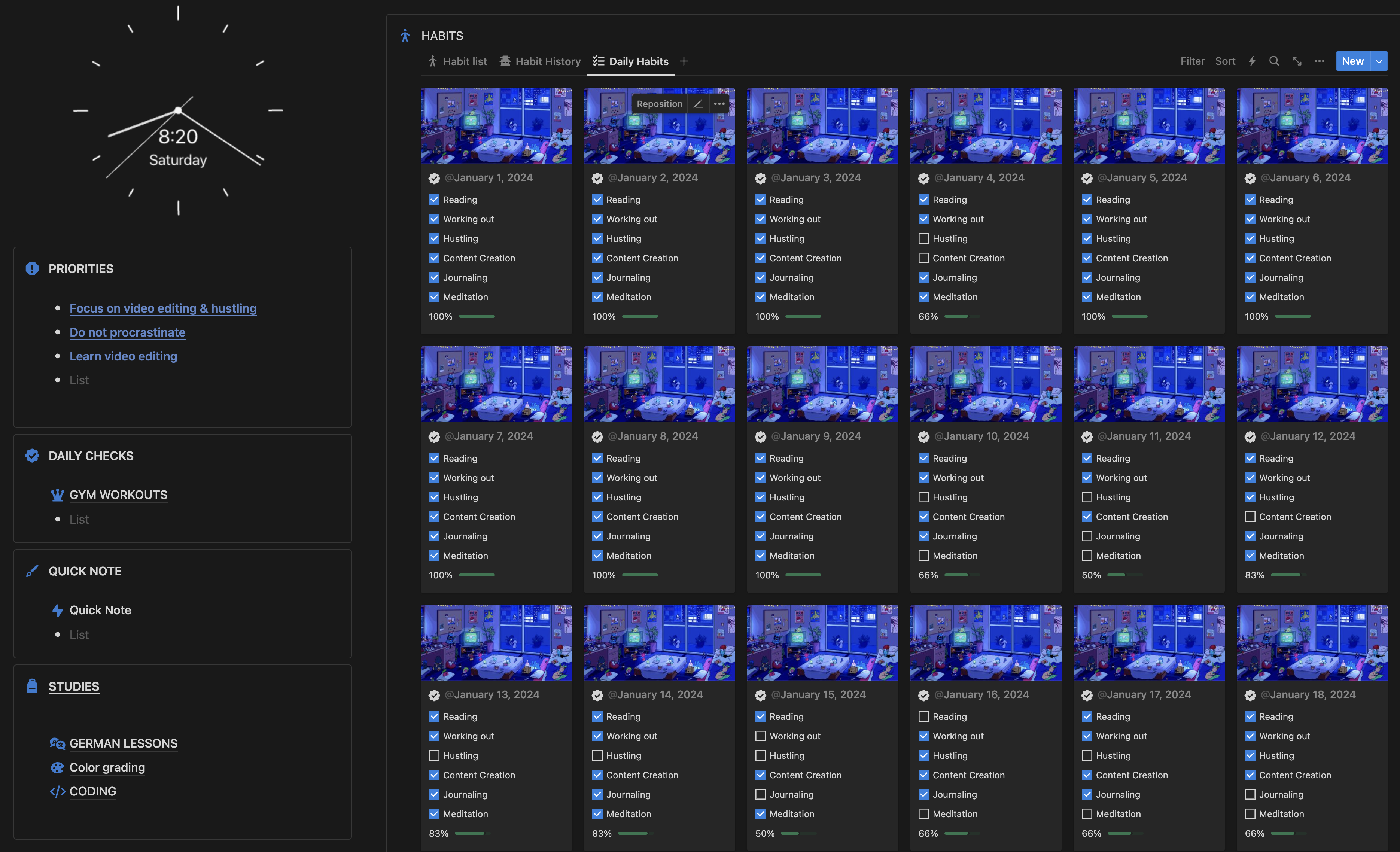
Task: Click the STUDIES backpack icon
Action: click(32, 686)
